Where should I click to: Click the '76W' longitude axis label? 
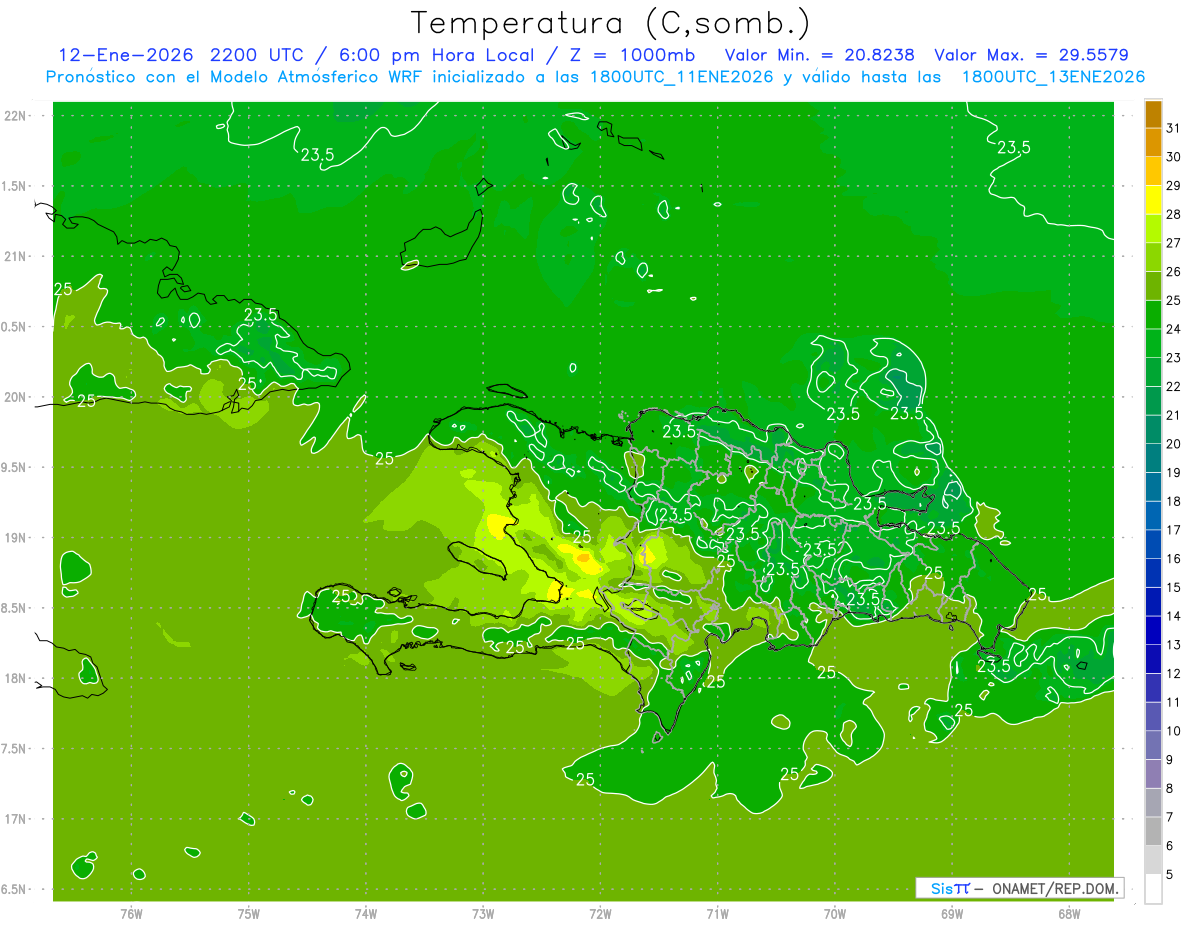131,914
